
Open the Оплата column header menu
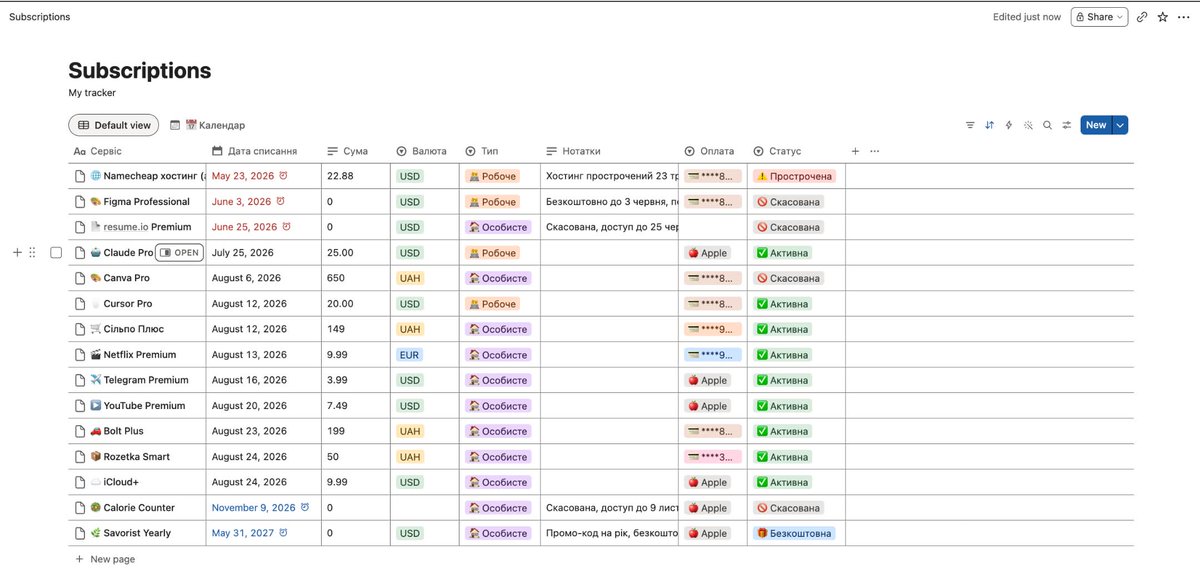[x=711, y=151]
